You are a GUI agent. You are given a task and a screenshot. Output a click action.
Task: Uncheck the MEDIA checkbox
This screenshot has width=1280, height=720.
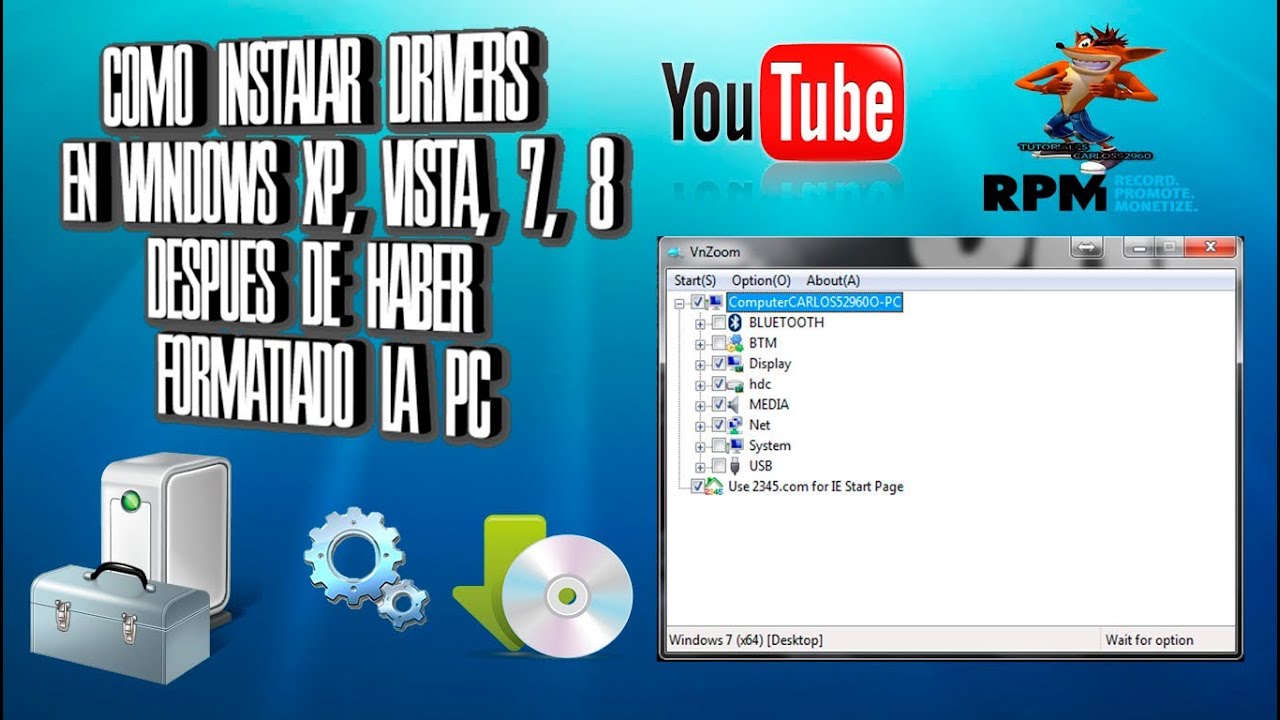pos(718,404)
